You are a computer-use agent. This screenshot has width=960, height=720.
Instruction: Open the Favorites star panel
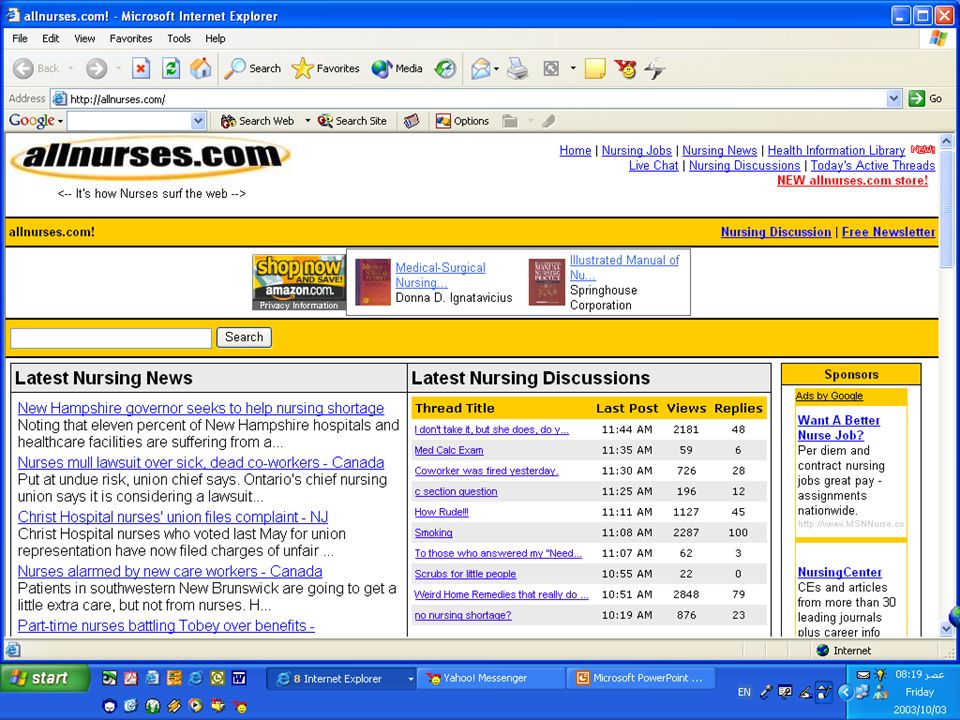326,69
